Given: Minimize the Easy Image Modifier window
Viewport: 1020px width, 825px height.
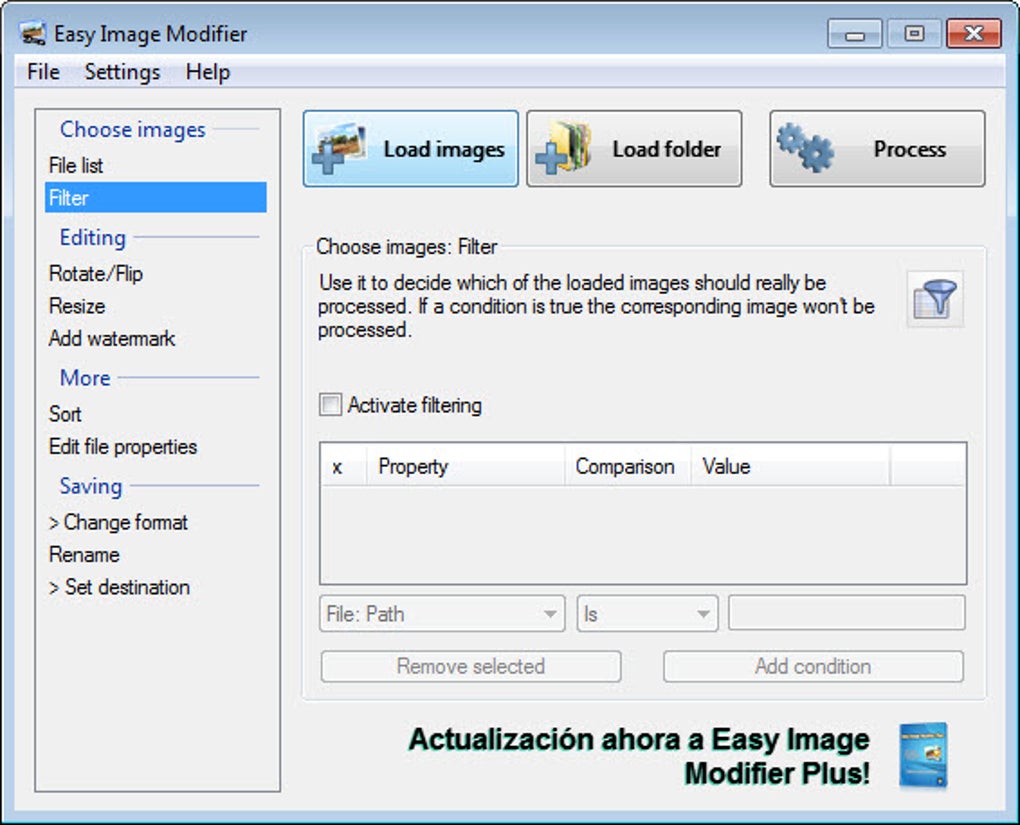Looking at the screenshot, I should tap(855, 34).
